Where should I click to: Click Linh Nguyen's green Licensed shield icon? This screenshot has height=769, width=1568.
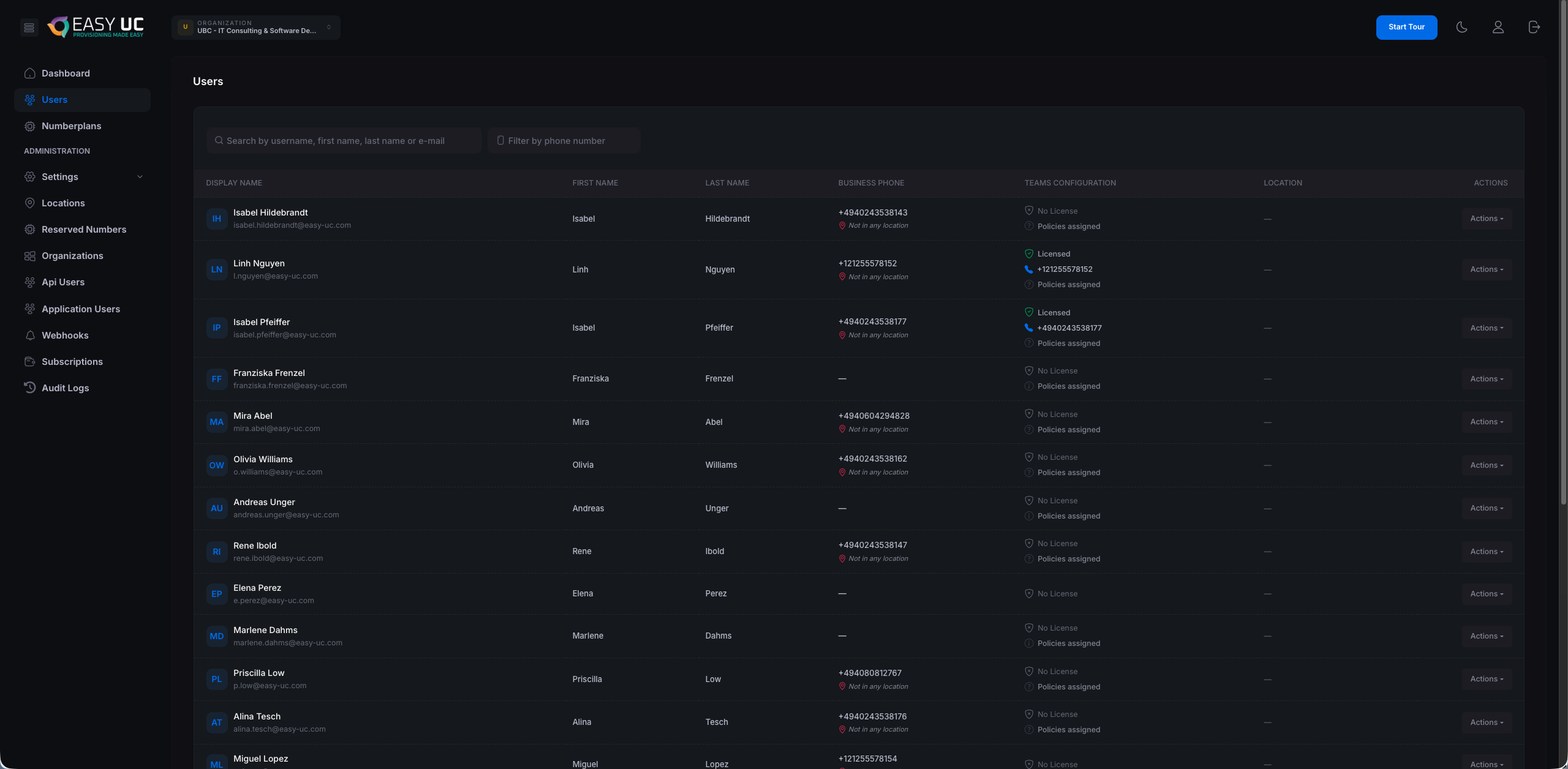click(1029, 253)
